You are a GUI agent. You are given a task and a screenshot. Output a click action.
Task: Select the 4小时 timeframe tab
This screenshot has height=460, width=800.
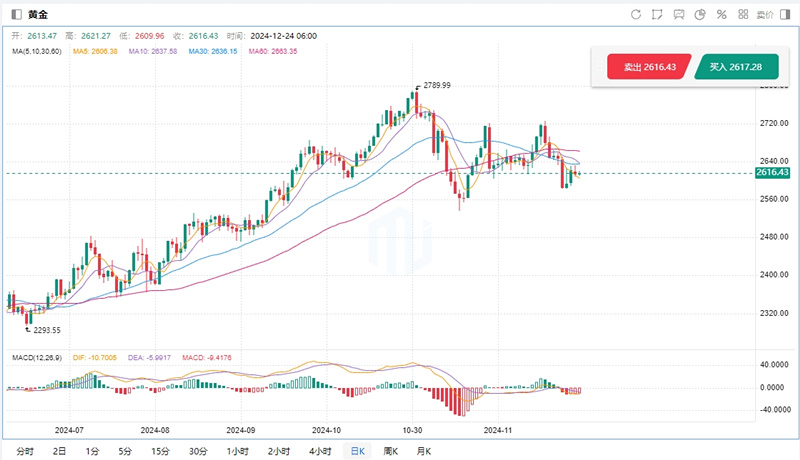pos(320,451)
